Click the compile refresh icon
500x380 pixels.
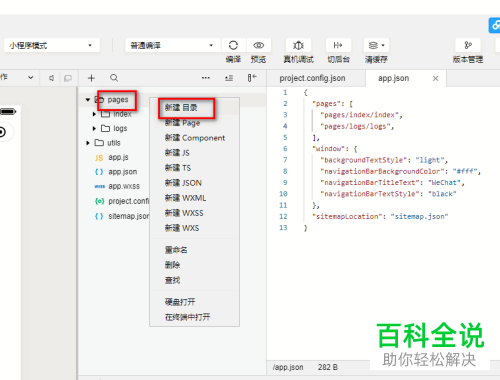pyautogui.click(x=233, y=45)
